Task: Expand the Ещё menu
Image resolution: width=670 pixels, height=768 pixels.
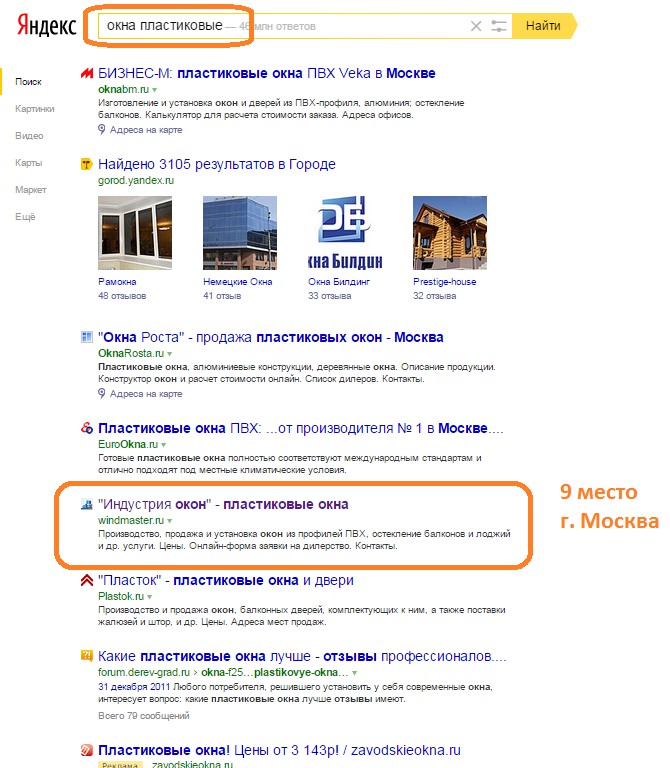Action: point(25,216)
